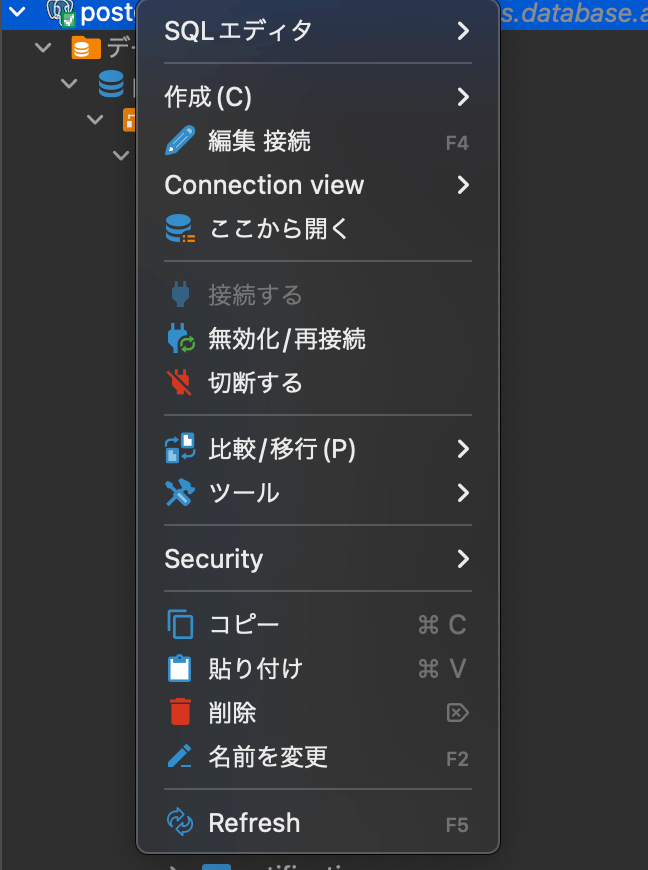Select the Connection view menu entry

point(318,185)
